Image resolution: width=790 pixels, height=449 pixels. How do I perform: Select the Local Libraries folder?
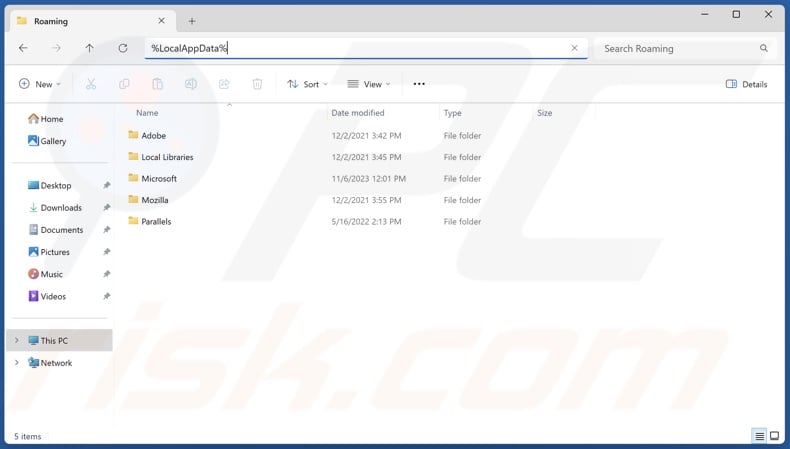click(x=167, y=157)
